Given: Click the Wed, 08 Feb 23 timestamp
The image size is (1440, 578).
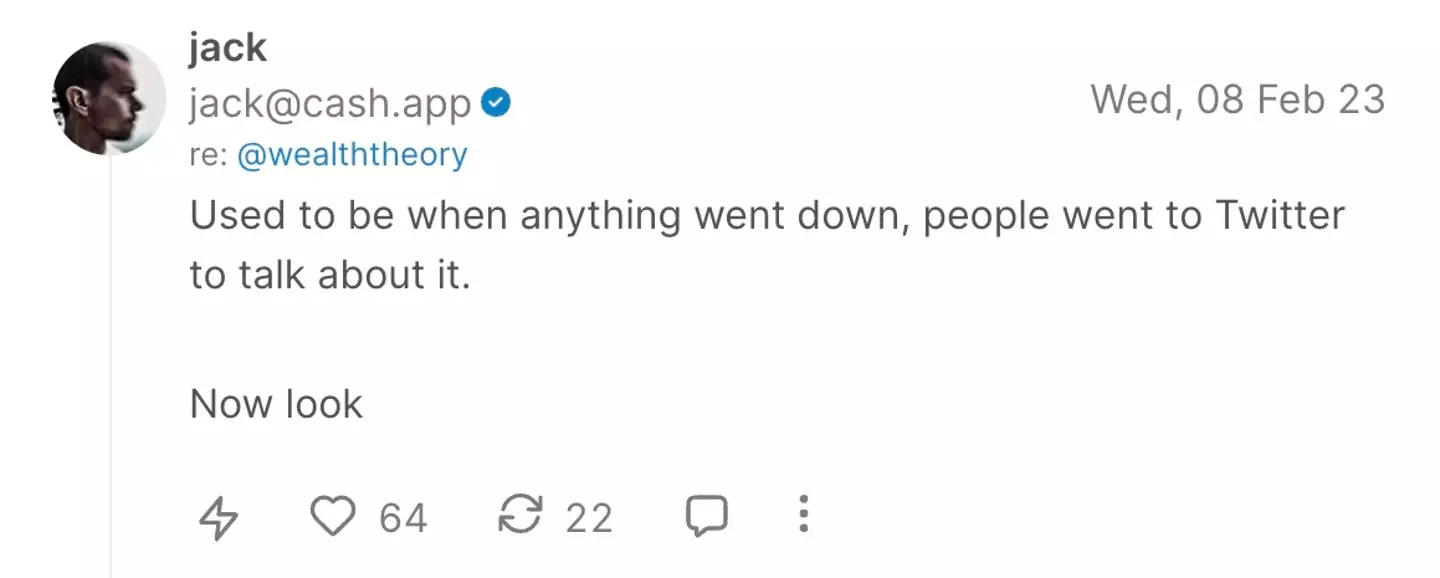Looking at the screenshot, I should click(1237, 100).
